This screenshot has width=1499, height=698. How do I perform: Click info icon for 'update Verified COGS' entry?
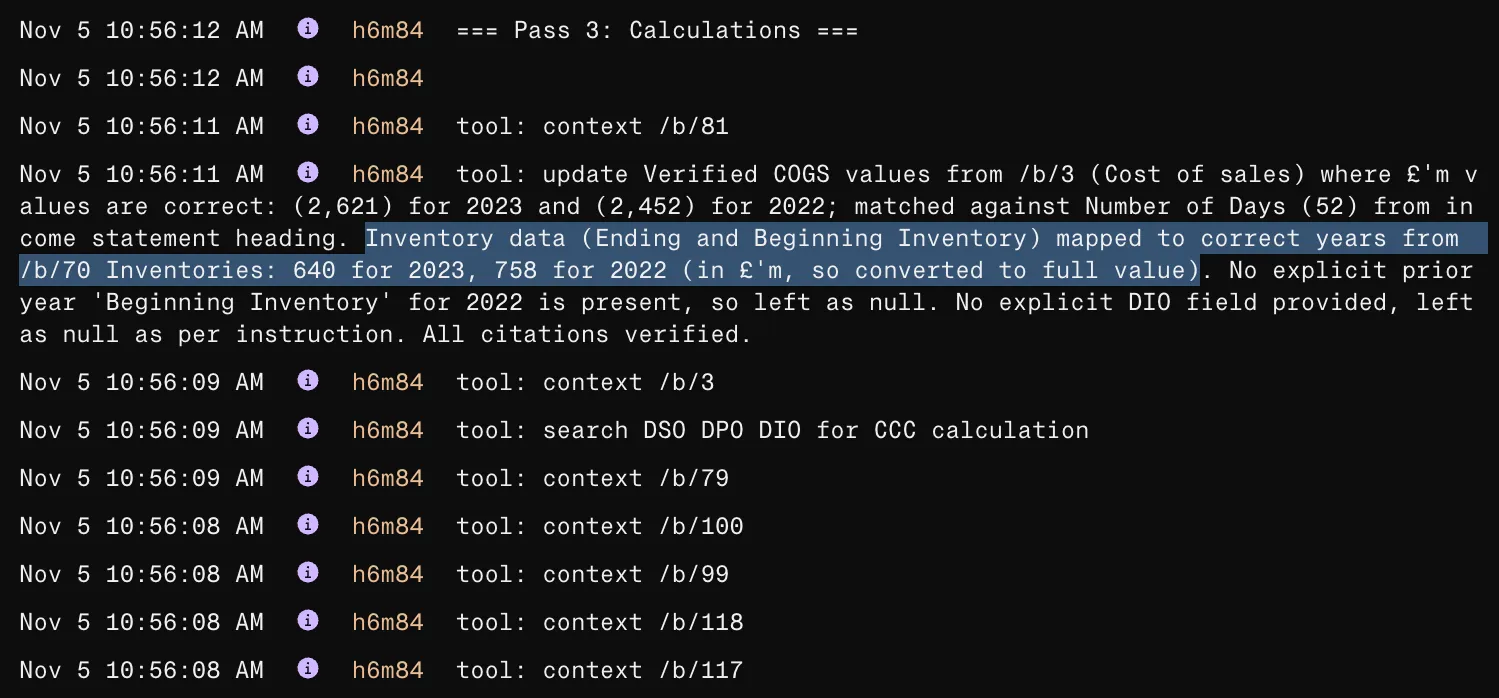point(308,173)
